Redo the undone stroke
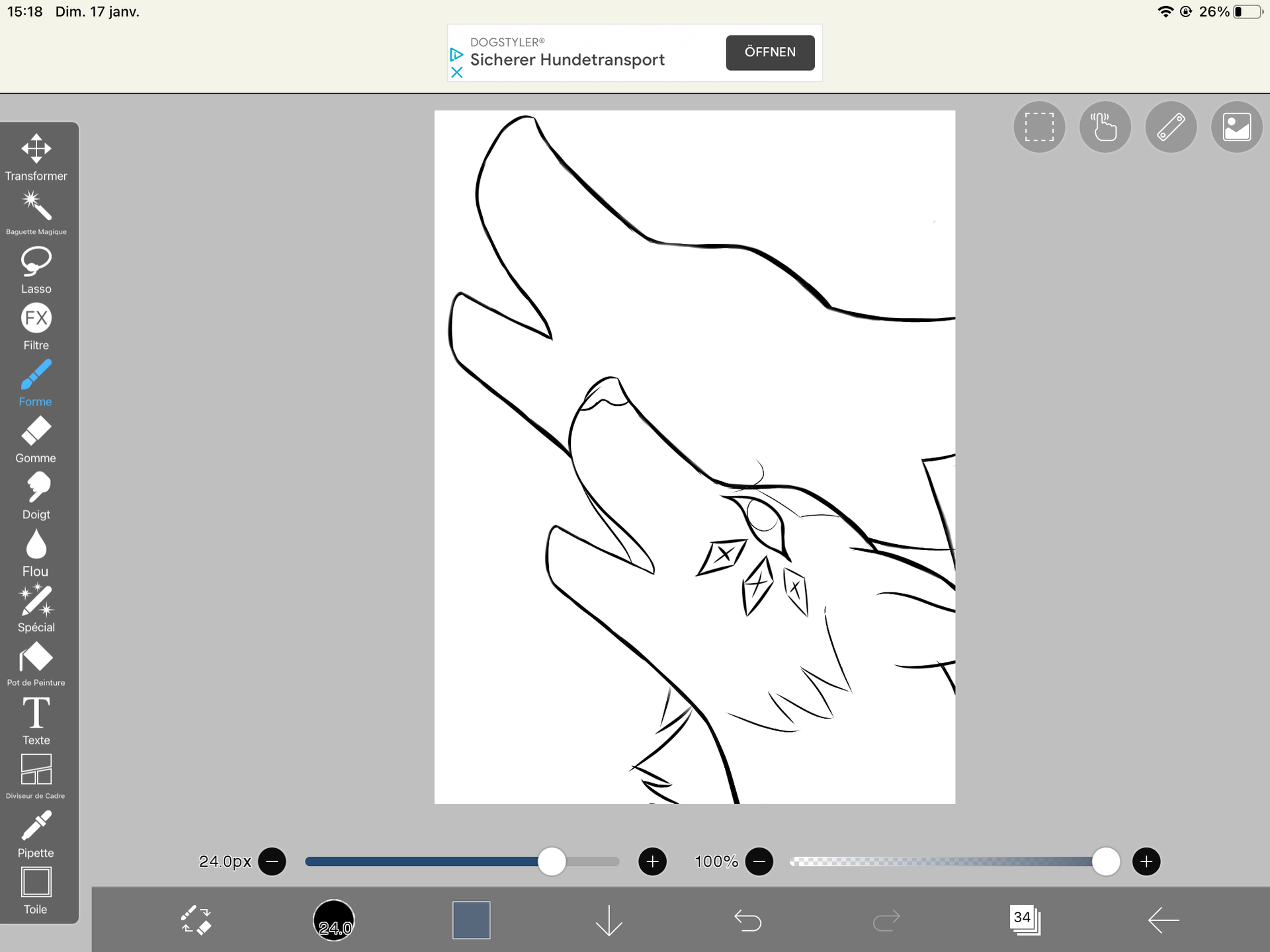1270x952 pixels. click(x=886, y=920)
